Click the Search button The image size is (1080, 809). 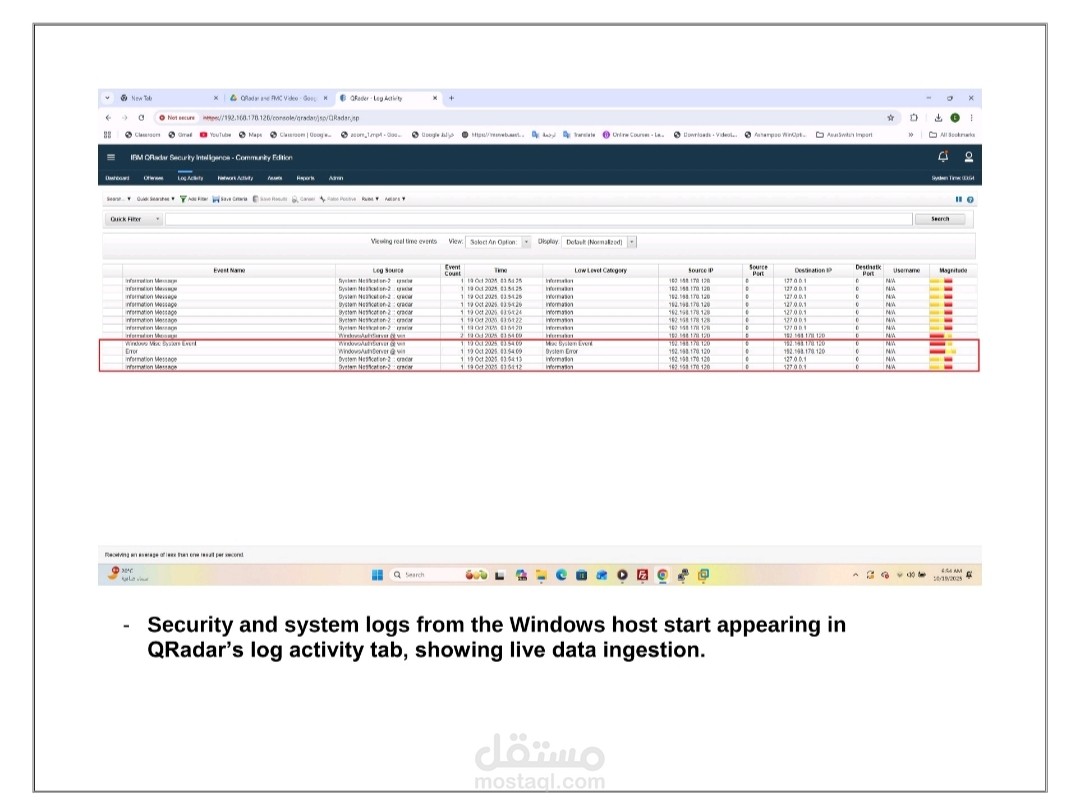click(x=940, y=218)
